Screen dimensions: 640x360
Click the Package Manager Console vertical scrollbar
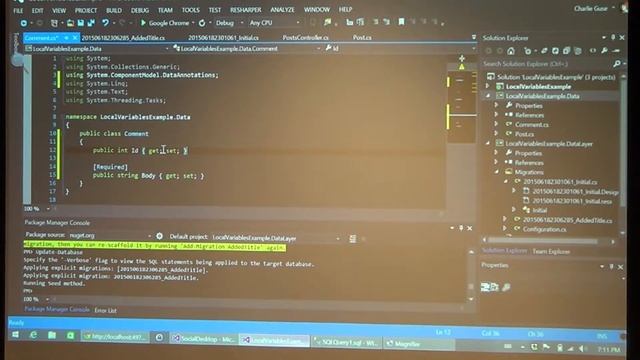471,276
